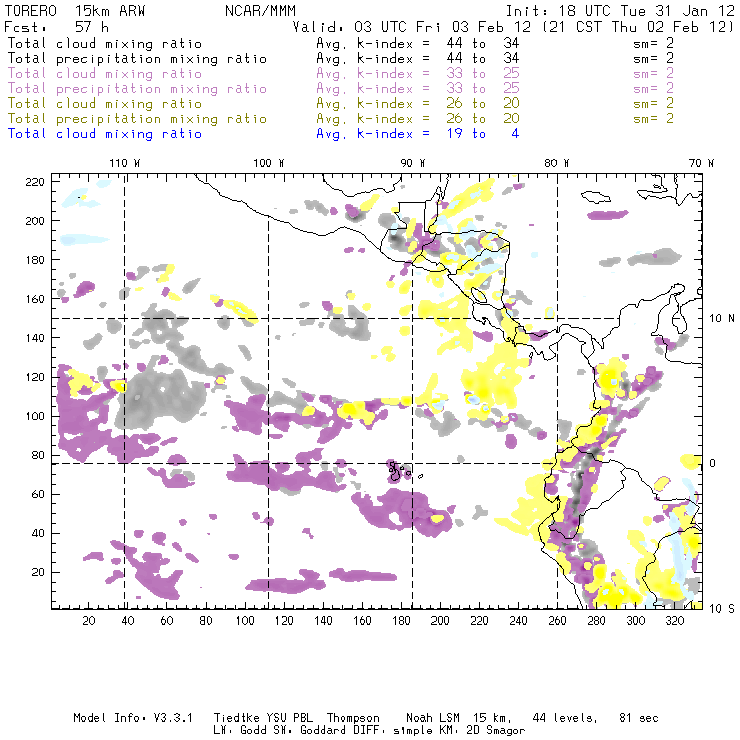Click the '0' equator latitude label
Viewport: 740px width, 740px height.
(713, 463)
